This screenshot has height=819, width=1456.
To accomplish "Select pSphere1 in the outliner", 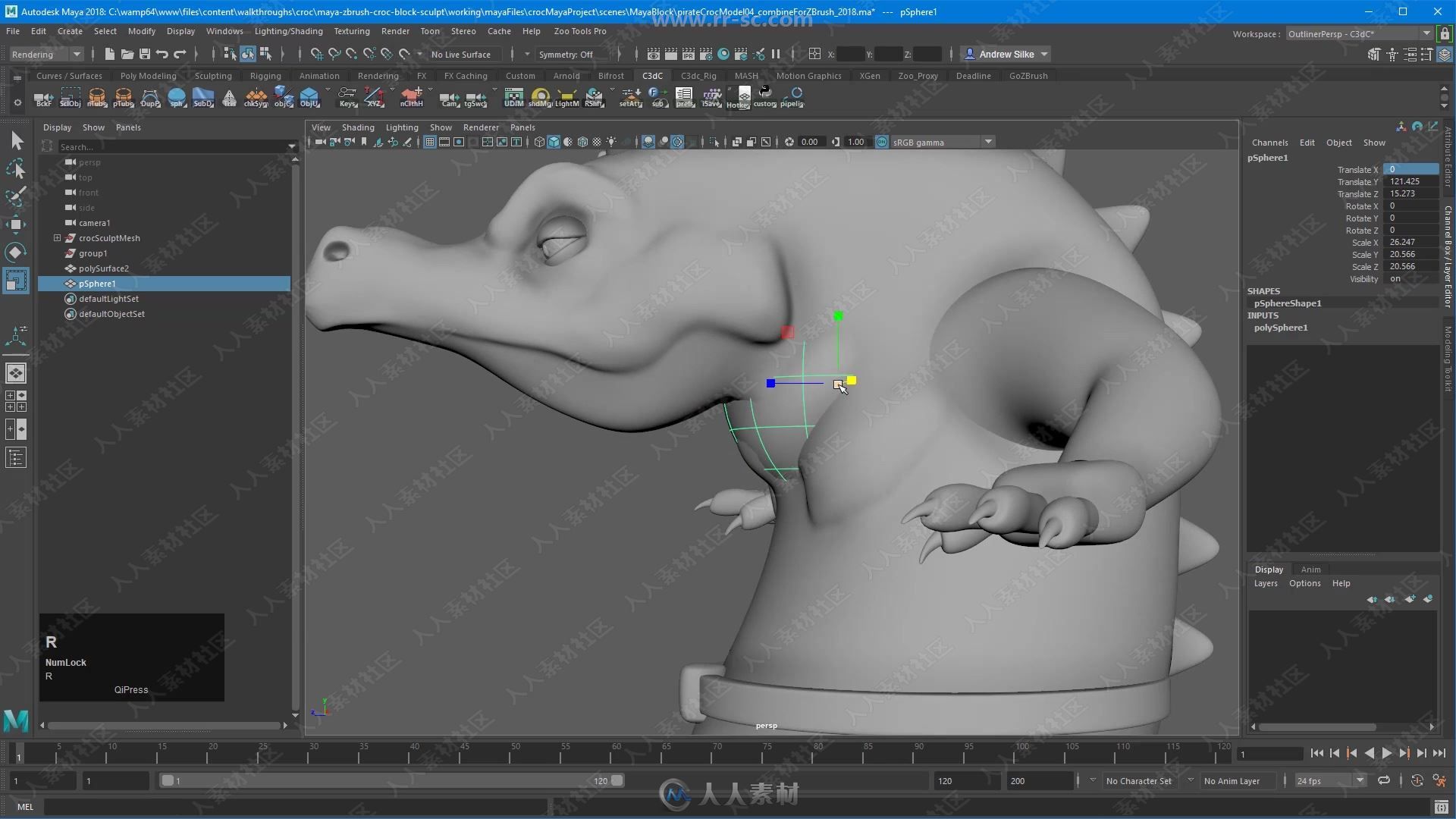I will pos(97,283).
